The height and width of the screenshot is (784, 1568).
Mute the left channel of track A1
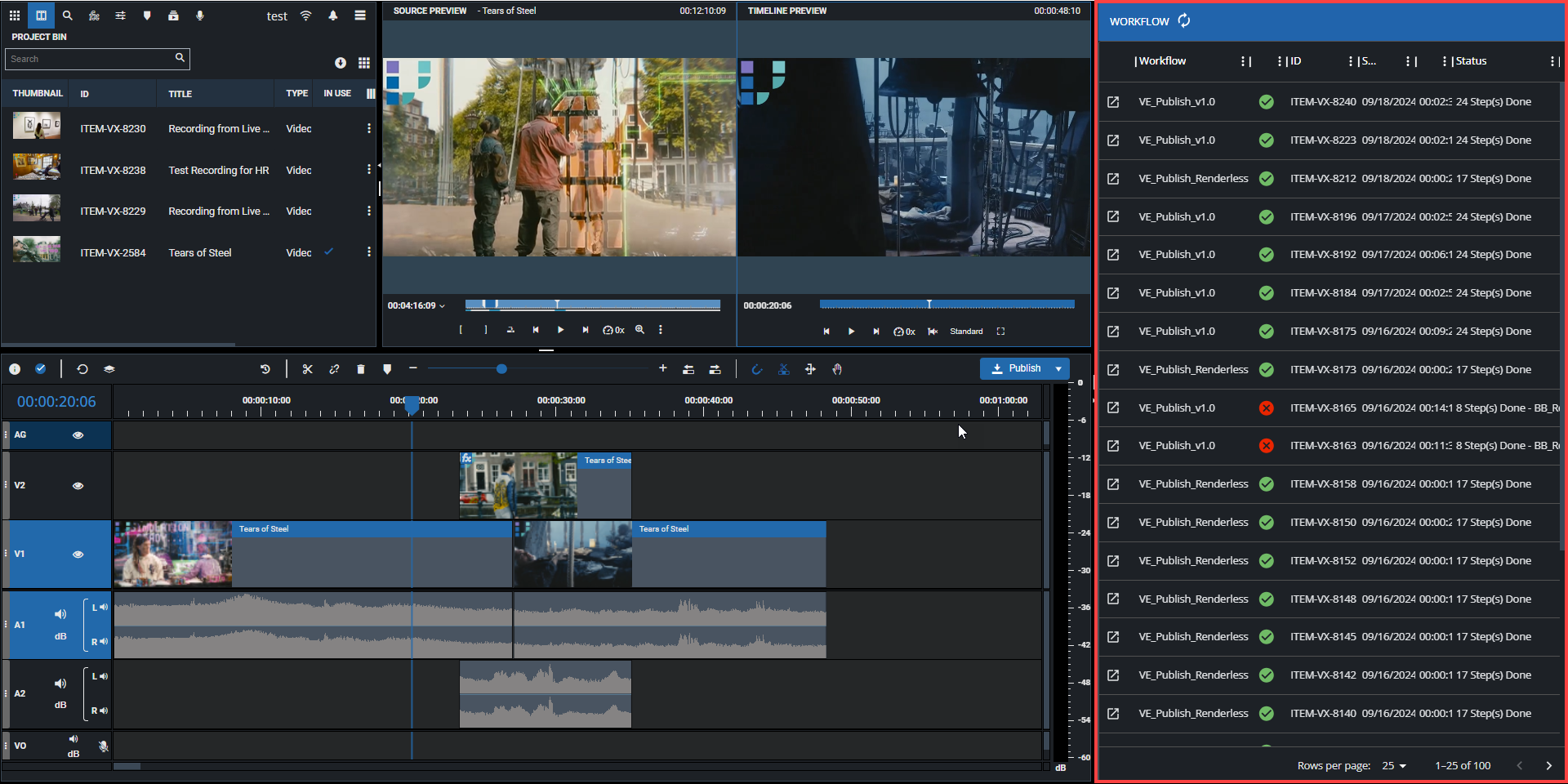(103, 607)
